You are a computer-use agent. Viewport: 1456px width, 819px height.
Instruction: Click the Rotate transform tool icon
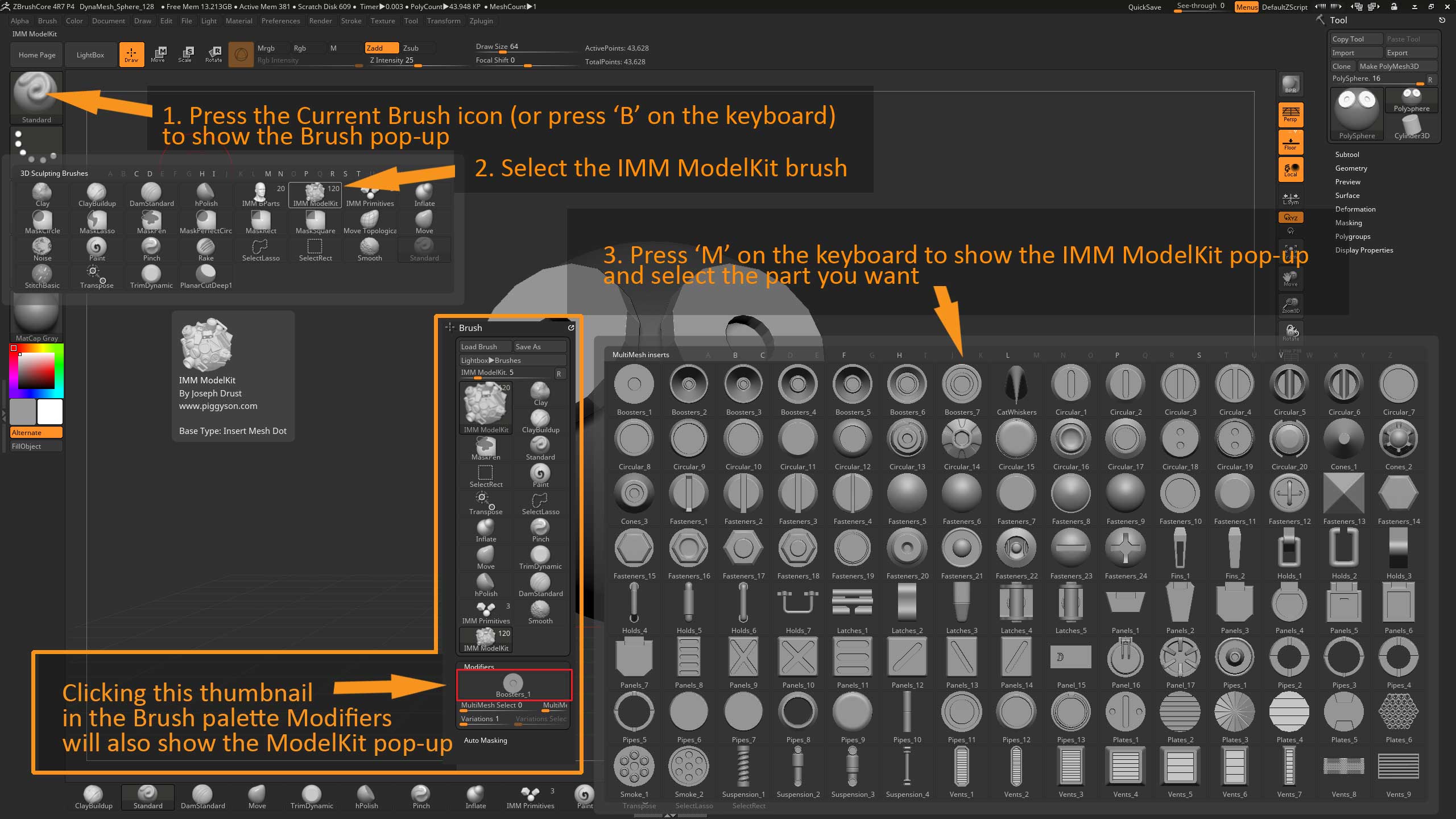tap(214, 54)
